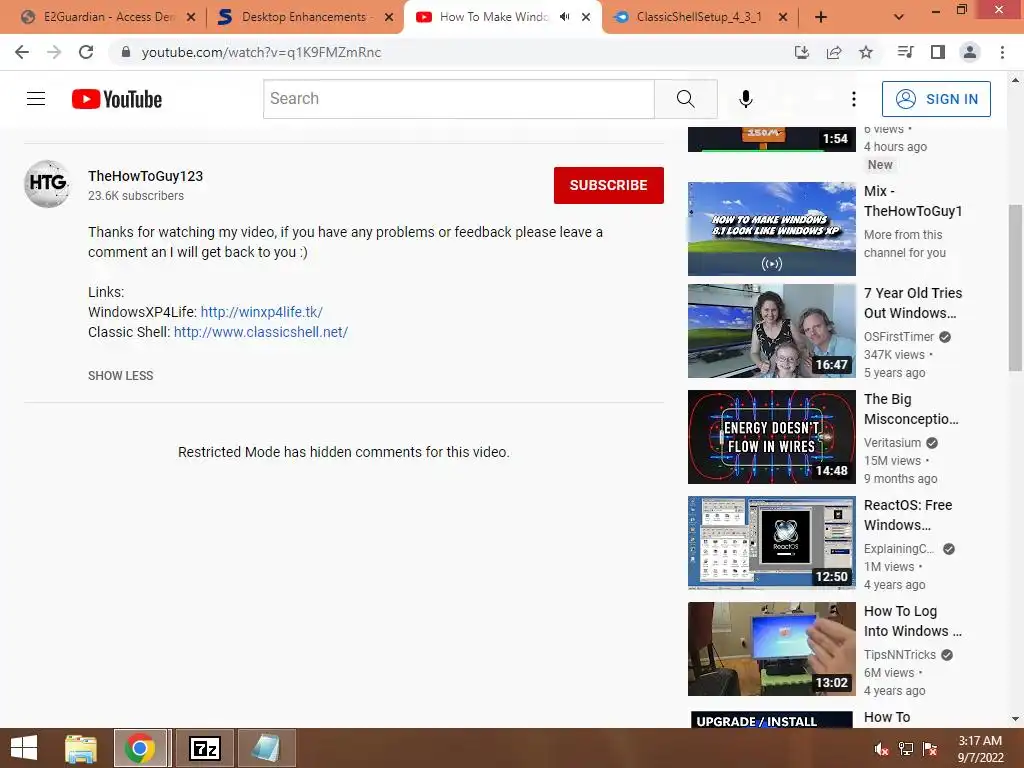
Task: Close the E2Guardian tab
Action: pyautogui.click(x=191, y=17)
